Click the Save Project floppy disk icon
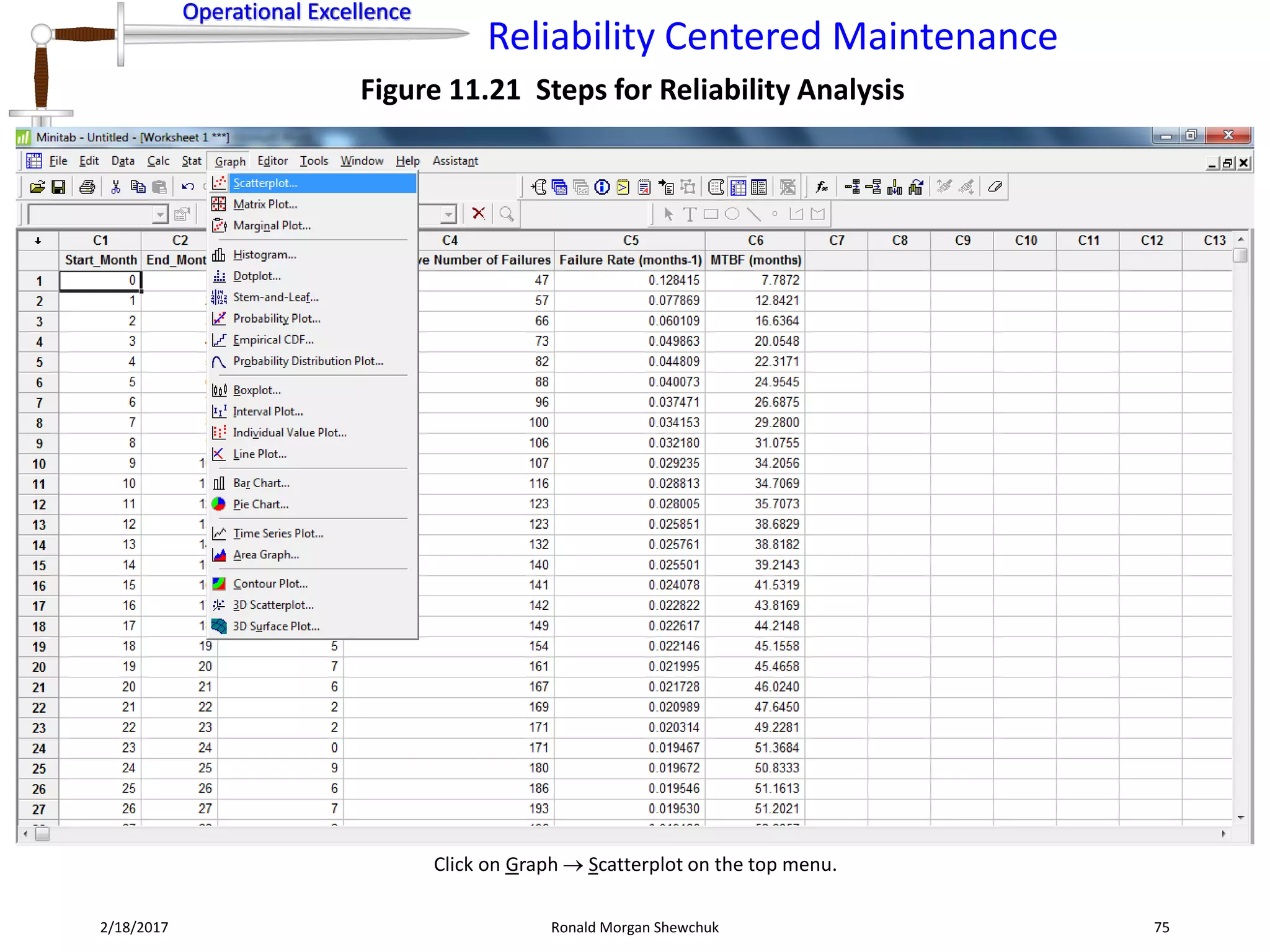The image size is (1270, 952). click(x=58, y=187)
